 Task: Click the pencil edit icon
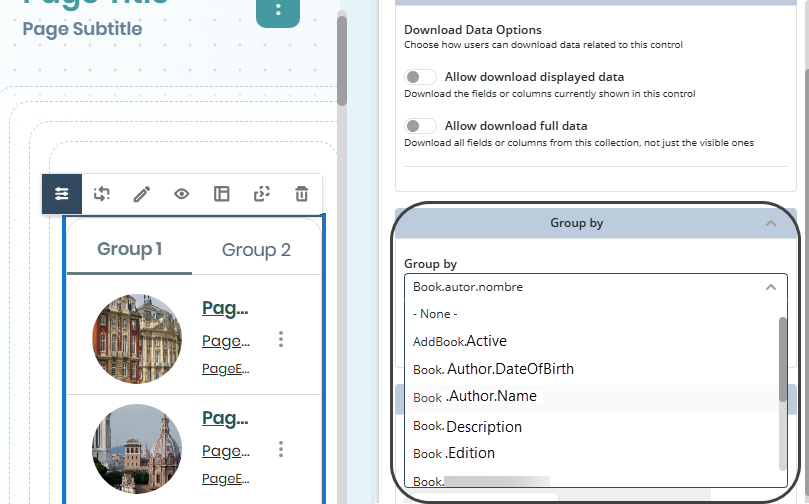pyautogui.click(x=142, y=194)
